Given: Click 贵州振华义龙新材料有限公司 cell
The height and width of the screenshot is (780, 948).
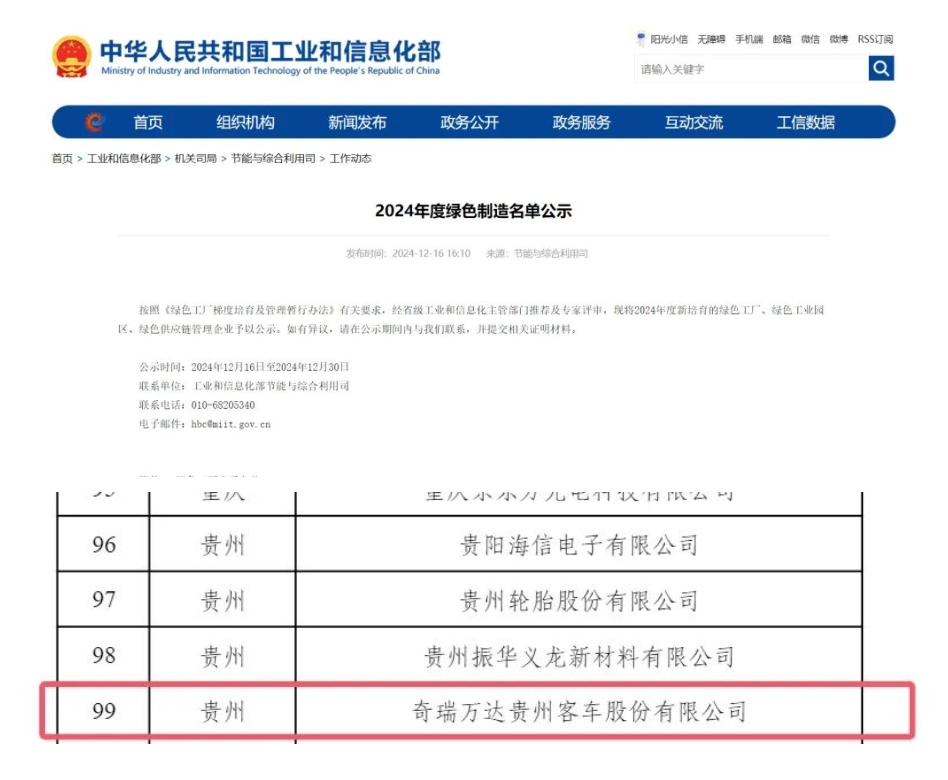Looking at the screenshot, I should tap(579, 657).
